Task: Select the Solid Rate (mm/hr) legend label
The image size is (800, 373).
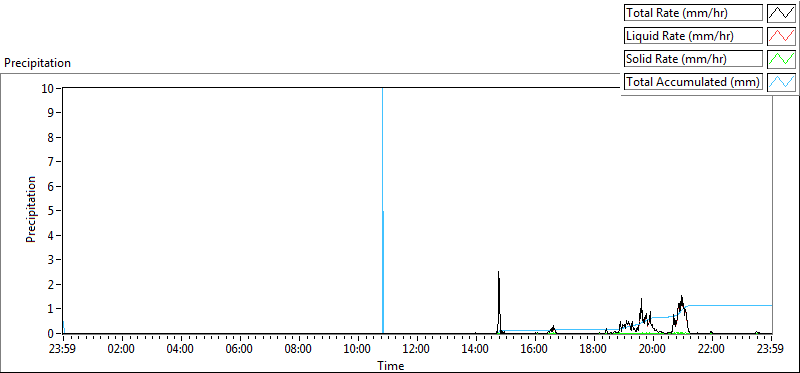Action: (694, 59)
